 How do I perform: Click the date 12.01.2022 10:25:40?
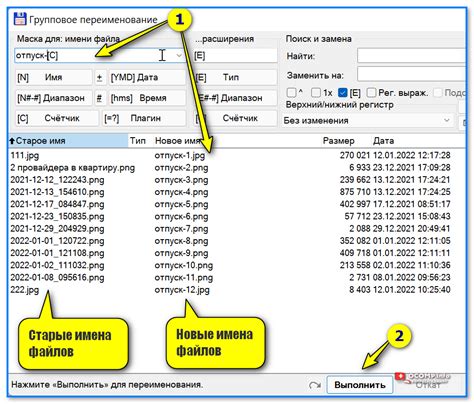pos(412,290)
